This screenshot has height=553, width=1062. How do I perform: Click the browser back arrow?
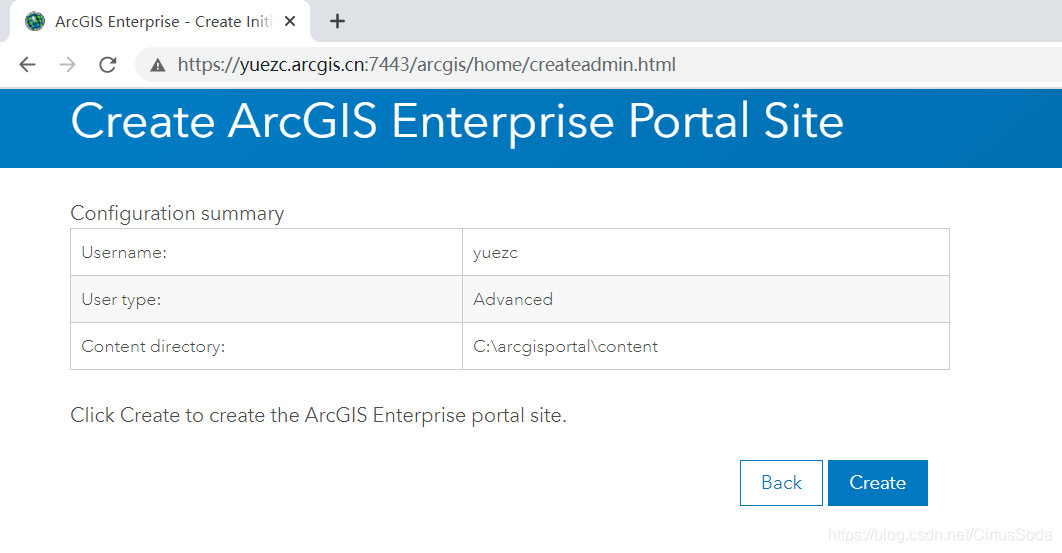[28, 64]
